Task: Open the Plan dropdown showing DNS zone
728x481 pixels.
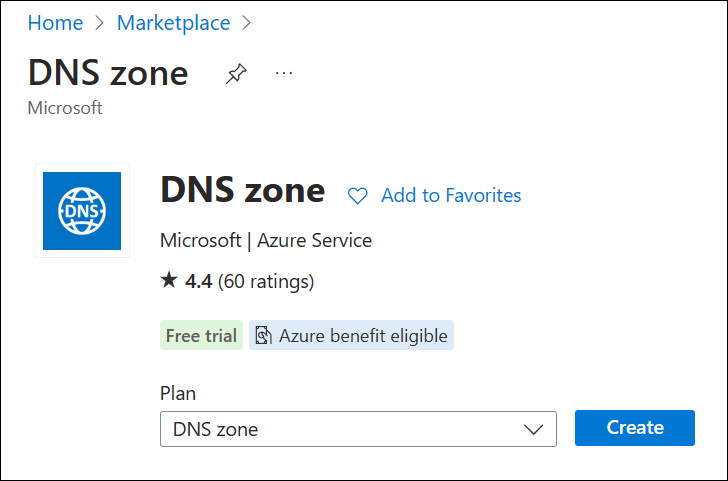Action: 340,429
